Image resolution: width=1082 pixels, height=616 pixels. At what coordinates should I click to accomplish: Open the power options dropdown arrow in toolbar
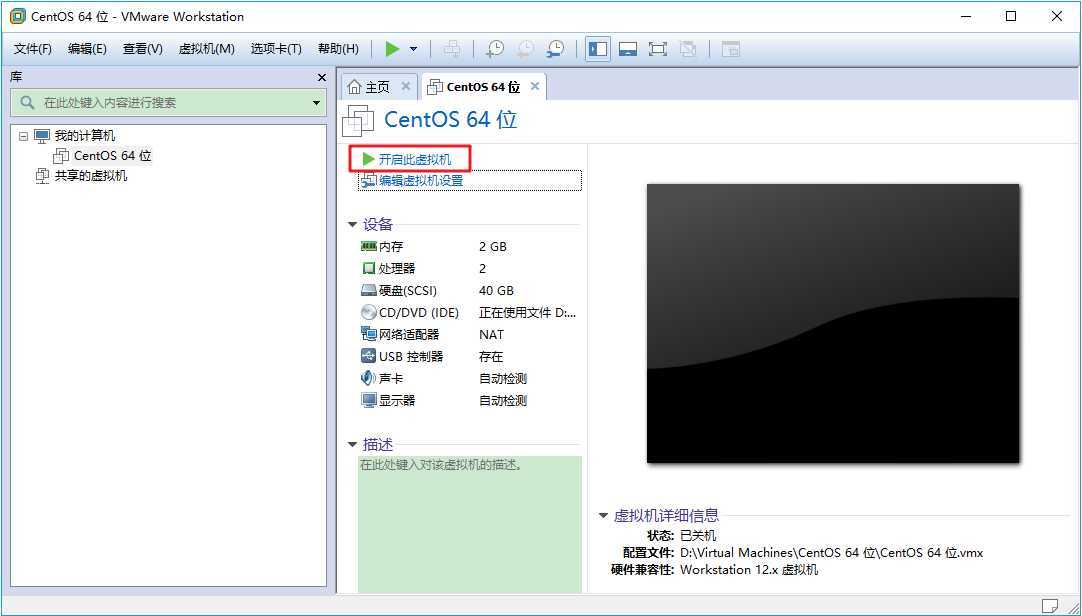(413, 49)
